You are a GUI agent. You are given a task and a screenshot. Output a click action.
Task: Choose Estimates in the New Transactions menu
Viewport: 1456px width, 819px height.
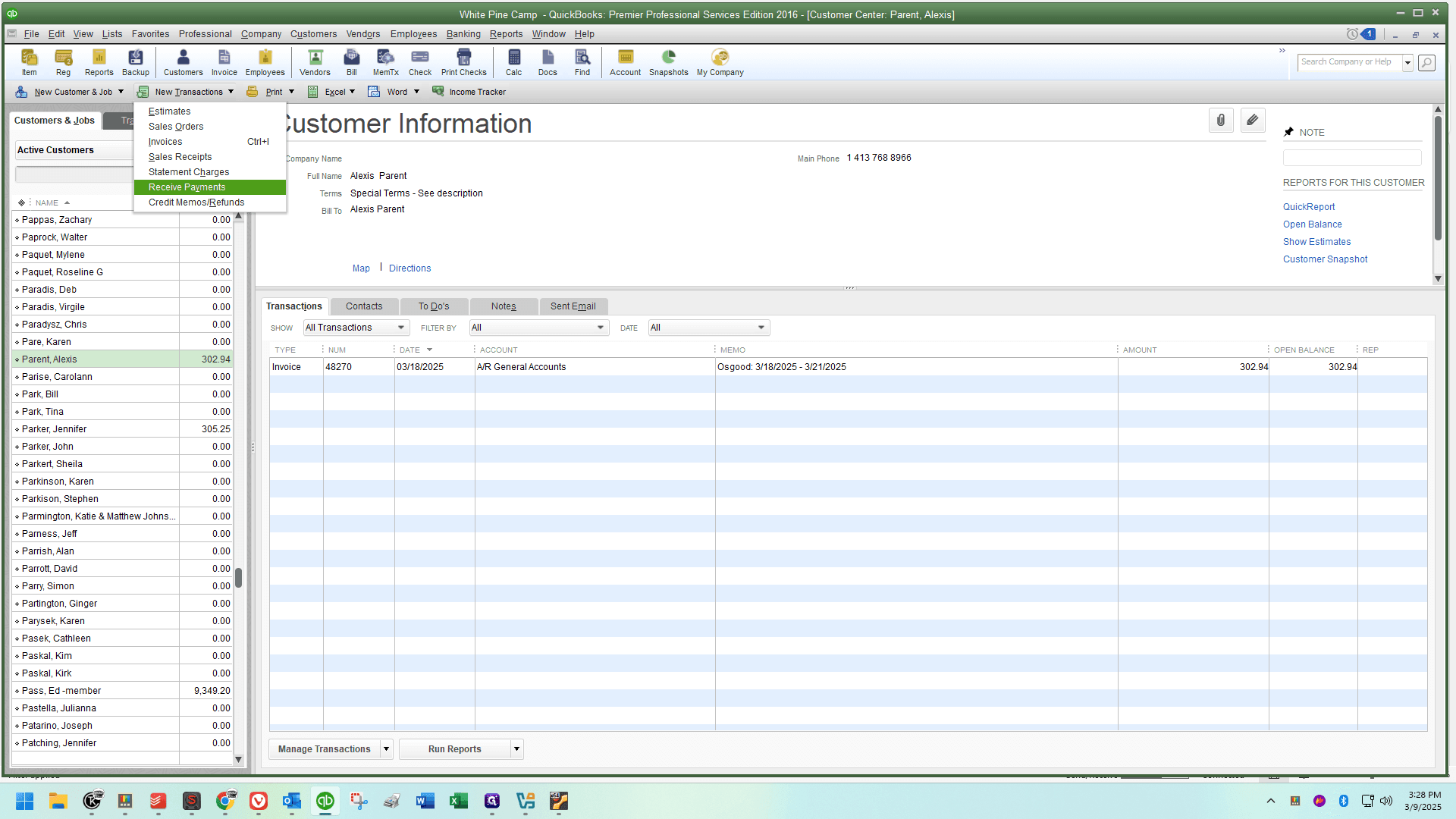pos(210,111)
